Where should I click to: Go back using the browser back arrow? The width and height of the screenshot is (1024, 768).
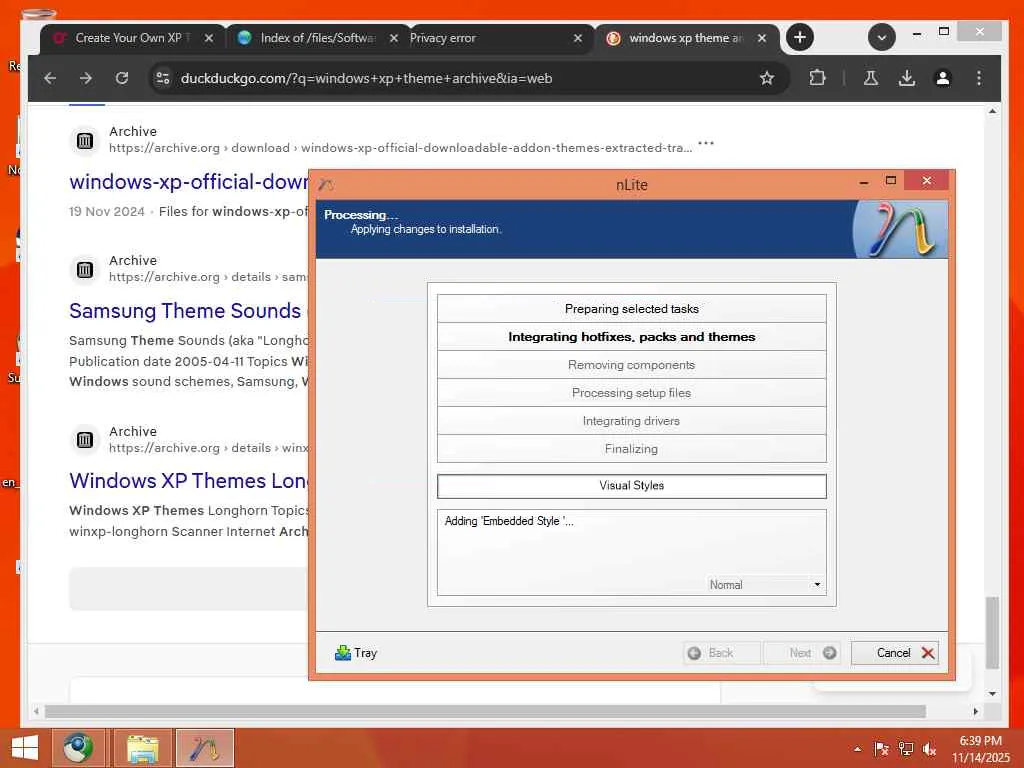50,78
